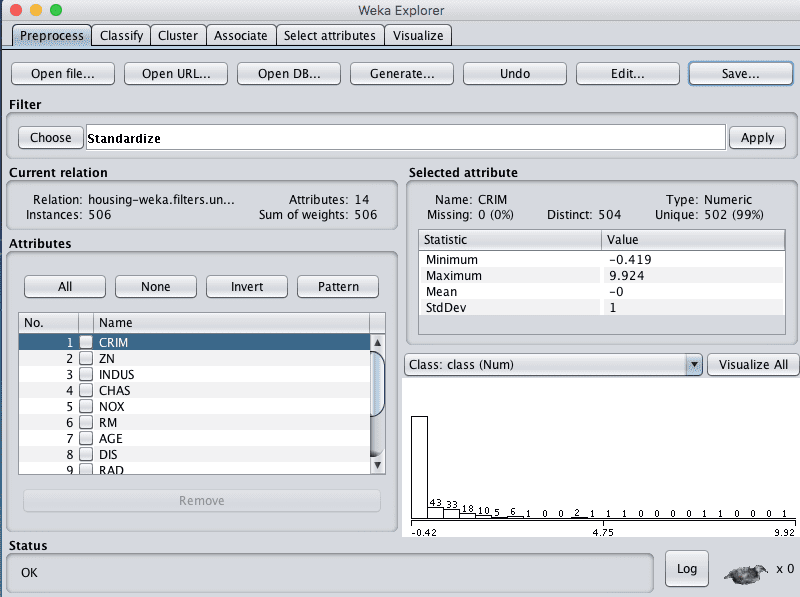Click the Mean statistic row

pyautogui.click(x=601, y=291)
